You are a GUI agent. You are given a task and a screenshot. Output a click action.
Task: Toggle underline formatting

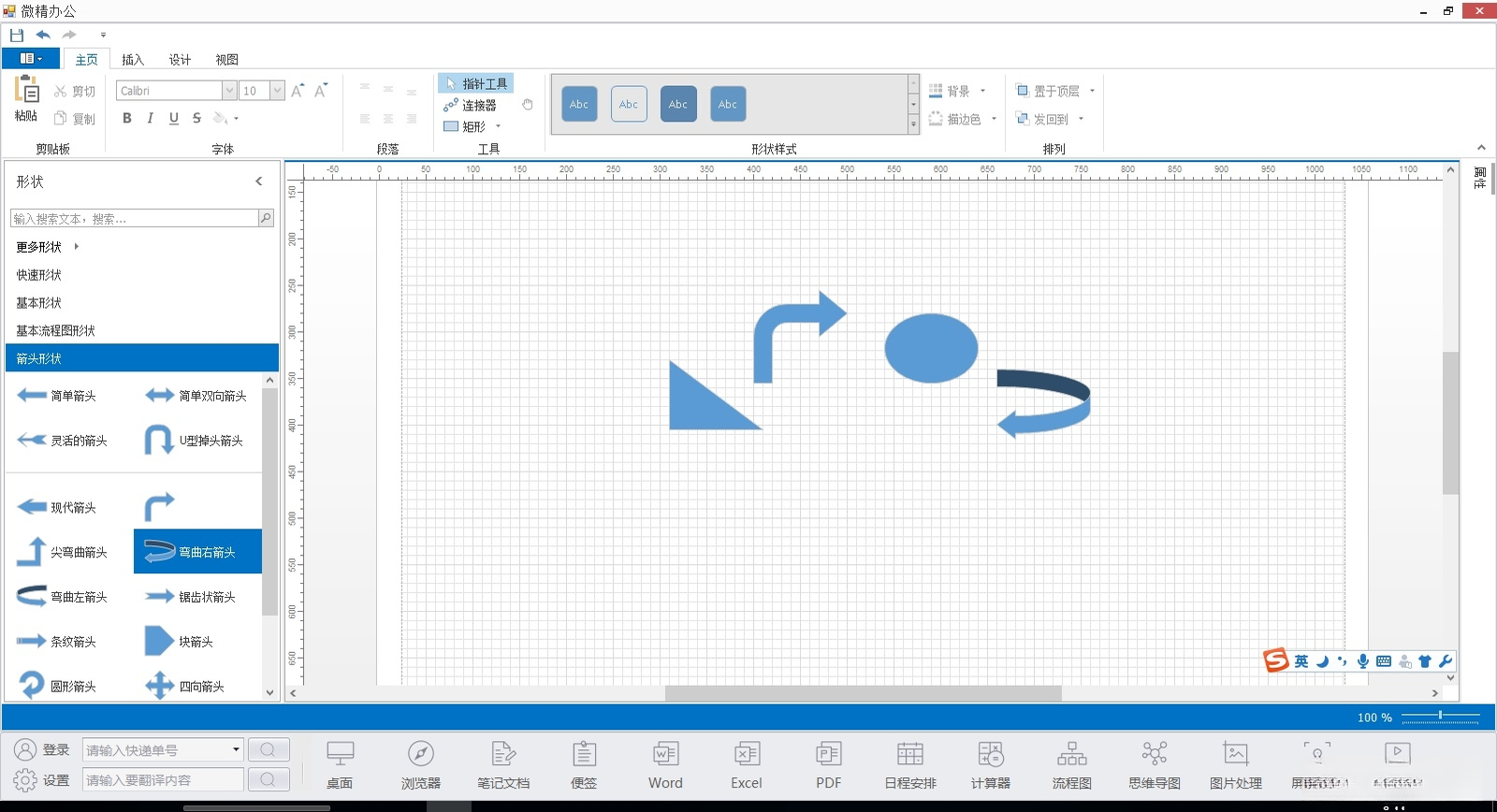click(x=173, y=118)
